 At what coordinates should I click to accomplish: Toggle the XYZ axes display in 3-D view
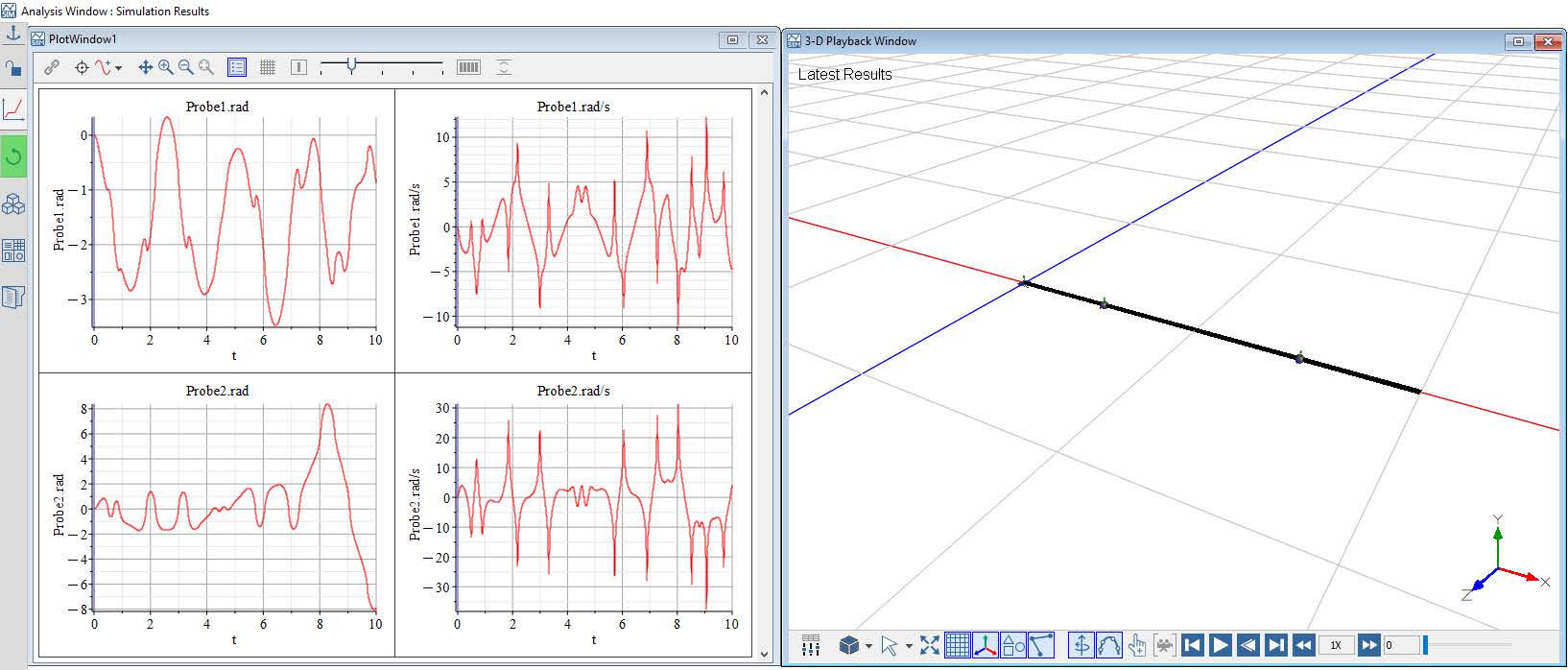point(985,645)
